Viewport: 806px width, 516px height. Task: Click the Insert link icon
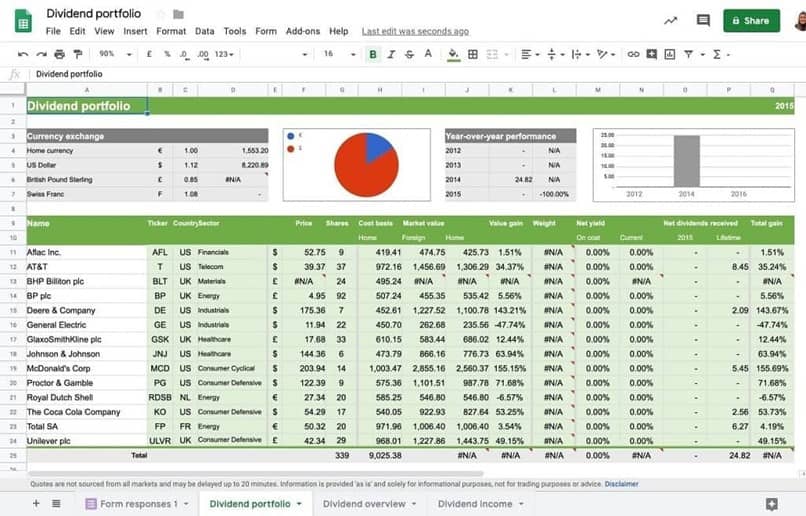pyautogui.click(x=633, y=54)
